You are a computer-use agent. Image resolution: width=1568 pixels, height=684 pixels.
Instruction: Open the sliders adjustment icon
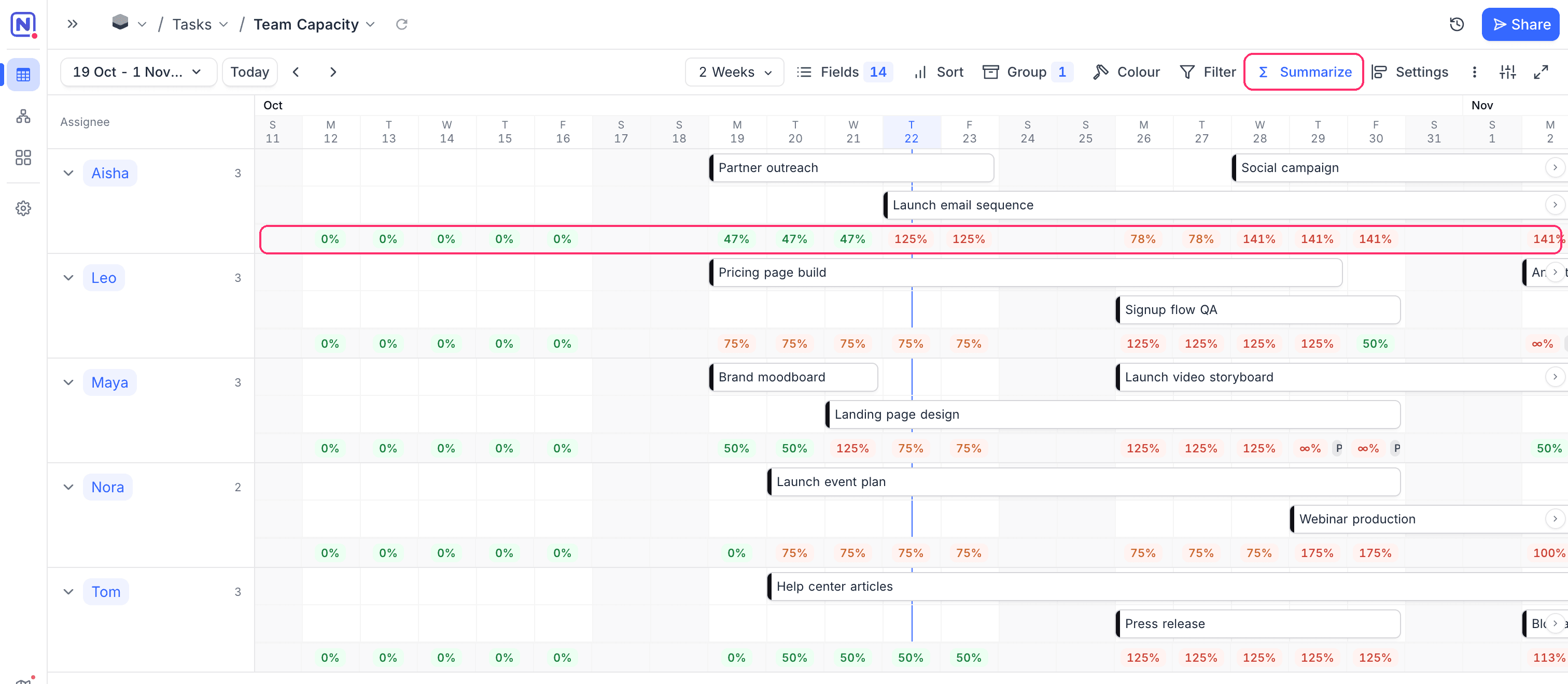[x=1508, y=72]
